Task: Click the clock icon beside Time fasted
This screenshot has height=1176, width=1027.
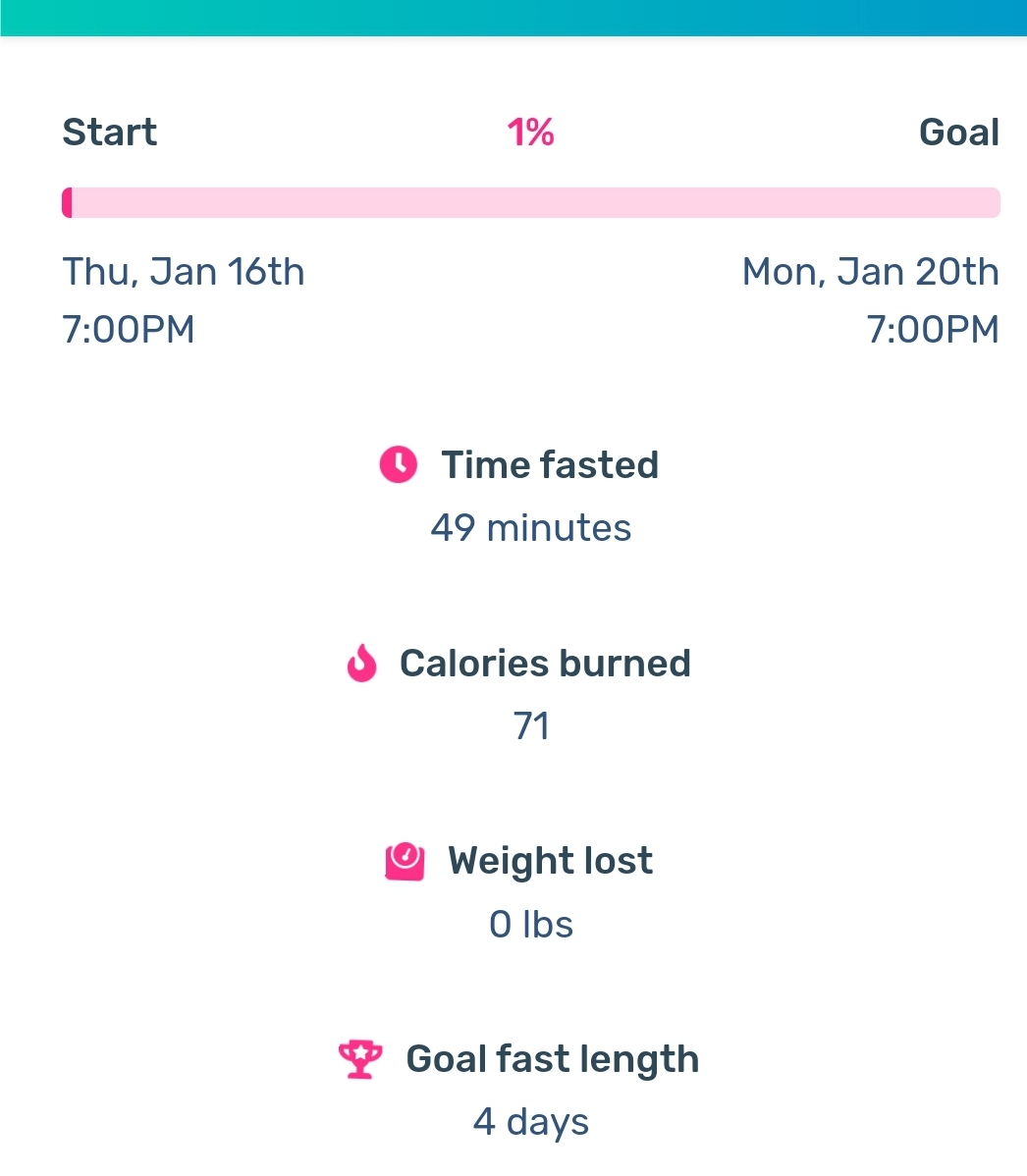Action: pyautogui.click(x=399, y=464)
